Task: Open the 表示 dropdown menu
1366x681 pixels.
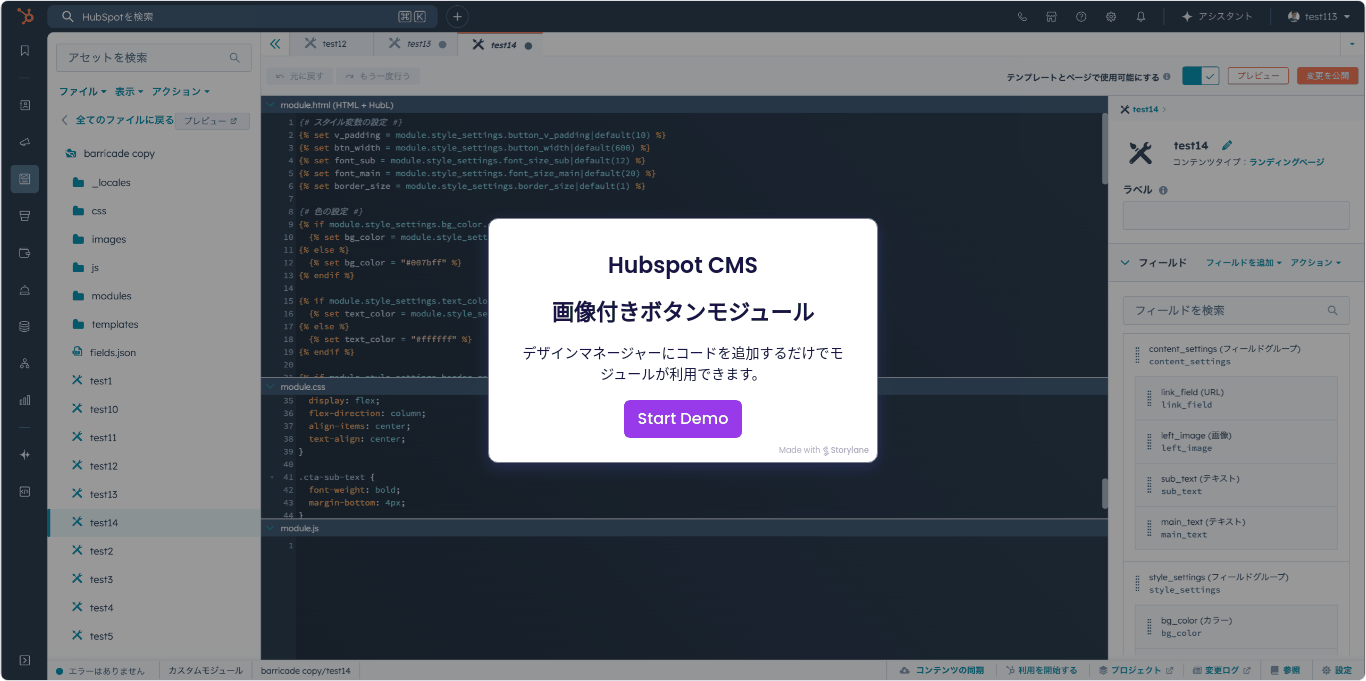Action: tap(129, 91)
